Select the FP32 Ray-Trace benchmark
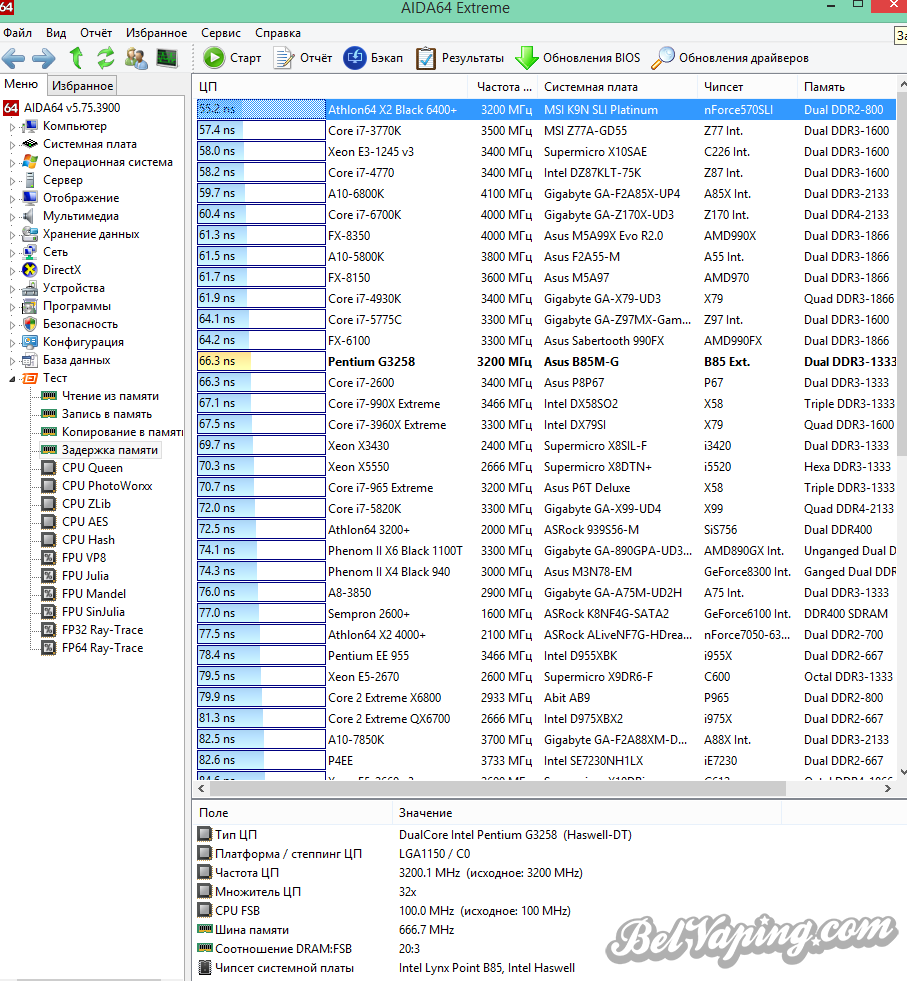Viewport: 907px width, 981px height. [103, 630]
